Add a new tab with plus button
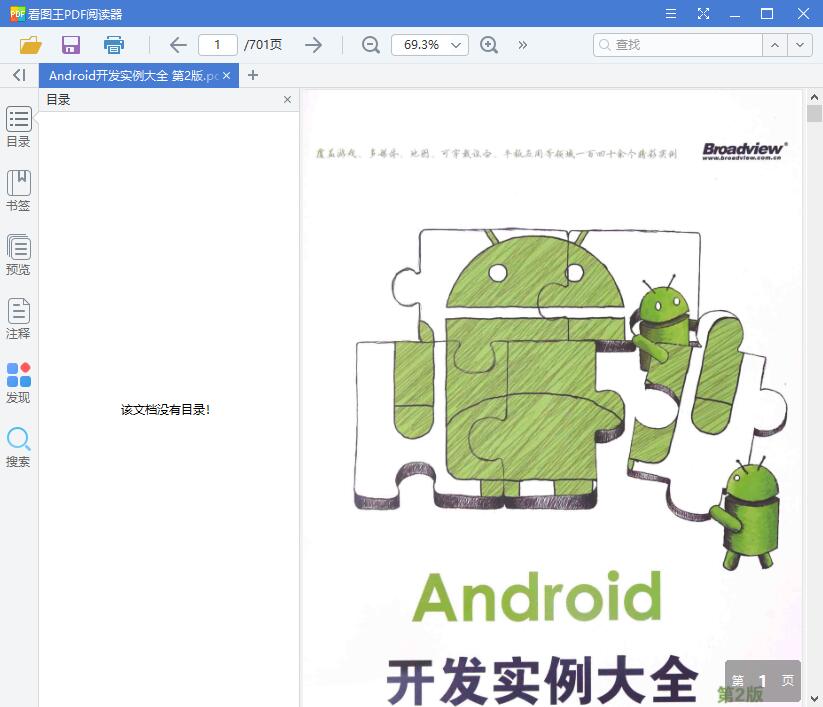 [253, 75]
